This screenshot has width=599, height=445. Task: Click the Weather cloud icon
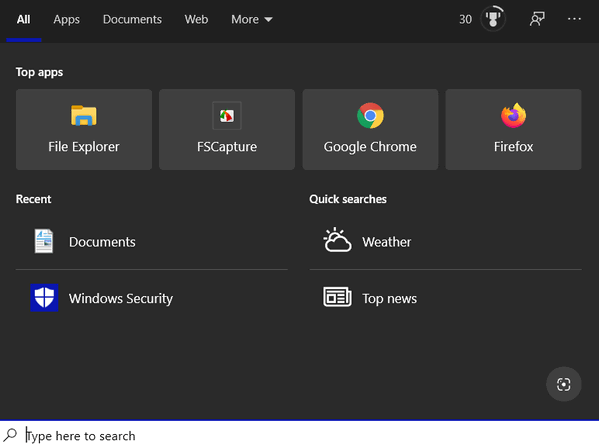[337, 240]
